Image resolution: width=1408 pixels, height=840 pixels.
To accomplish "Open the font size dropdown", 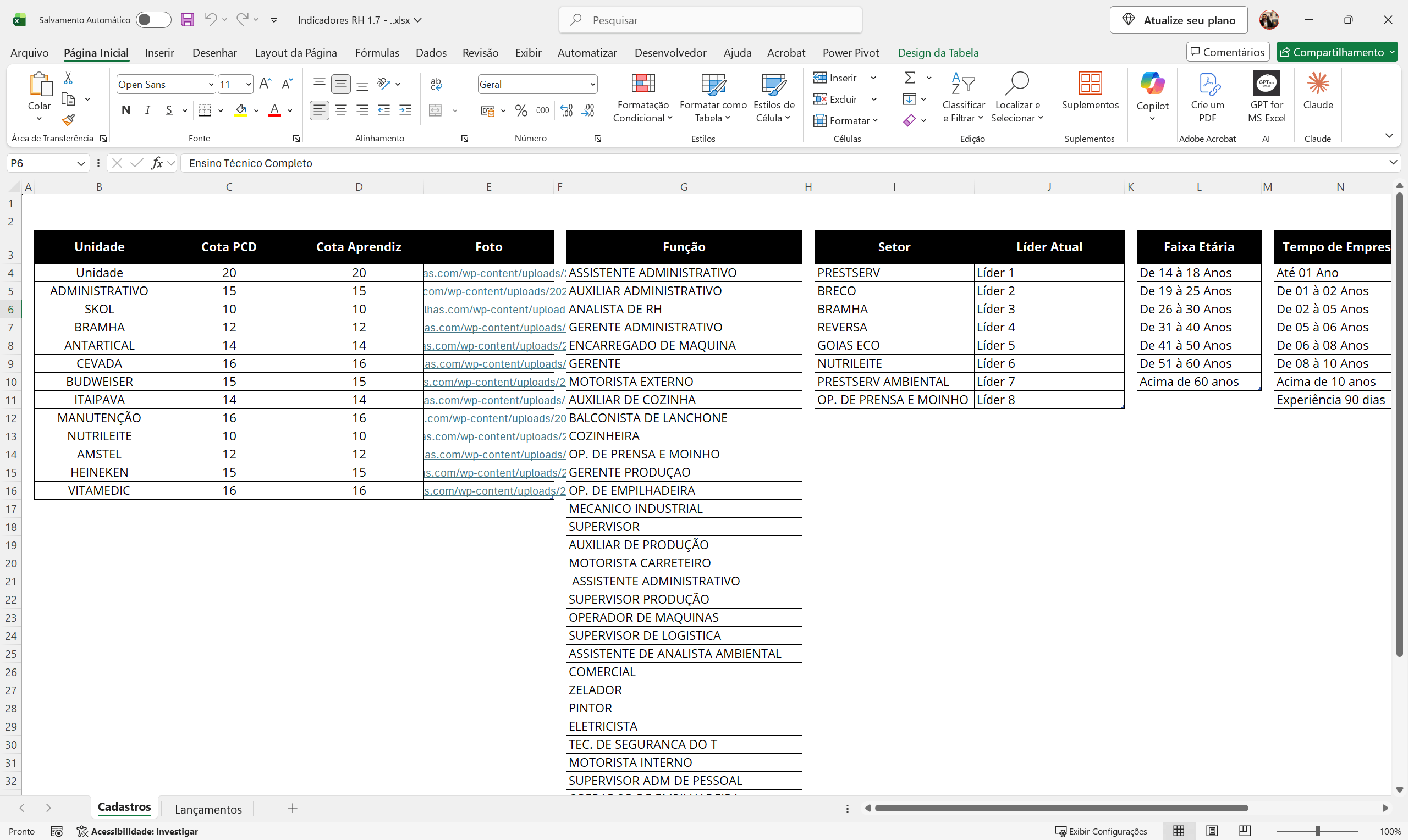I will [x=248, y=84].
